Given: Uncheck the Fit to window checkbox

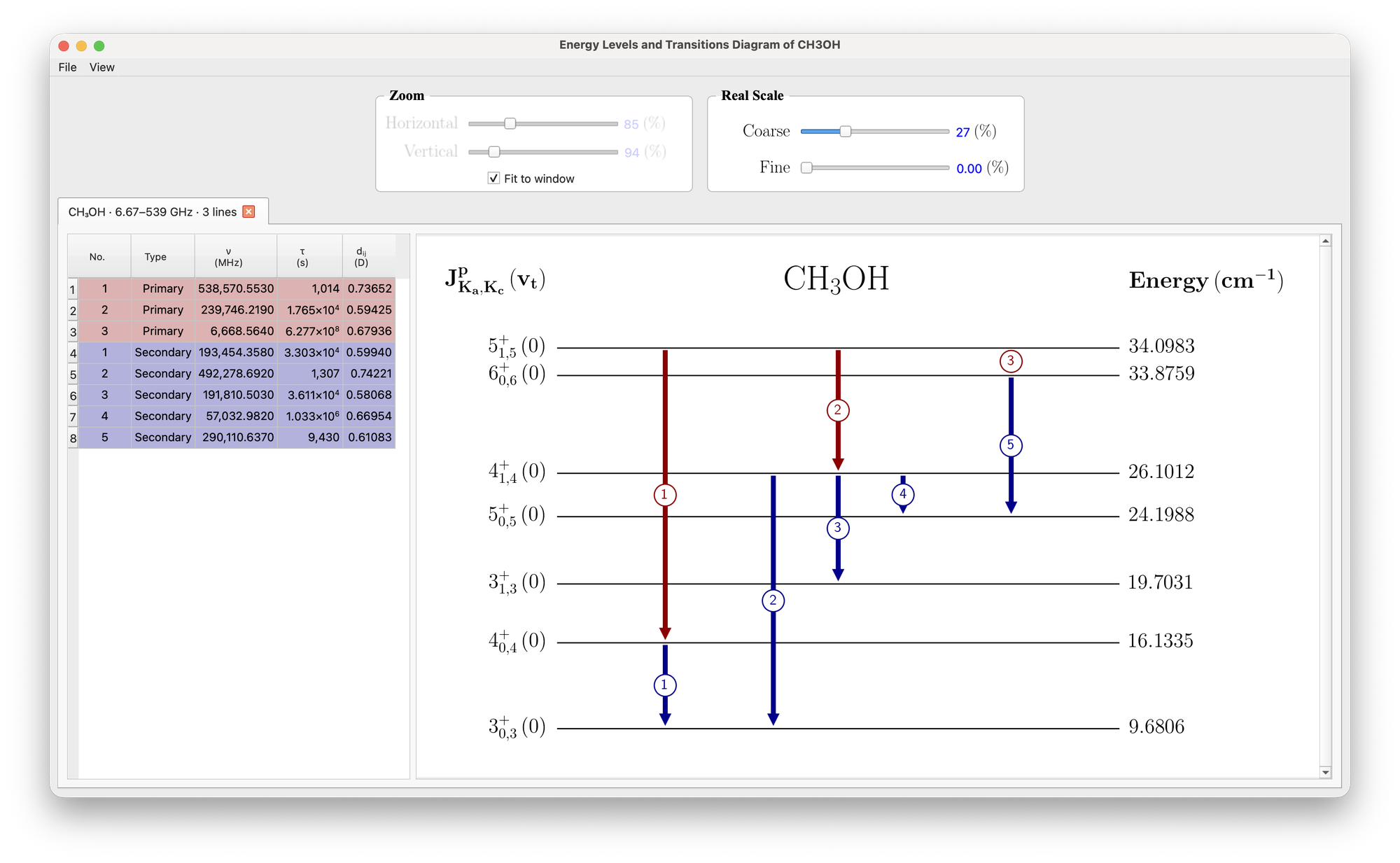Looking at the screenshot, I should coord(494,178).
